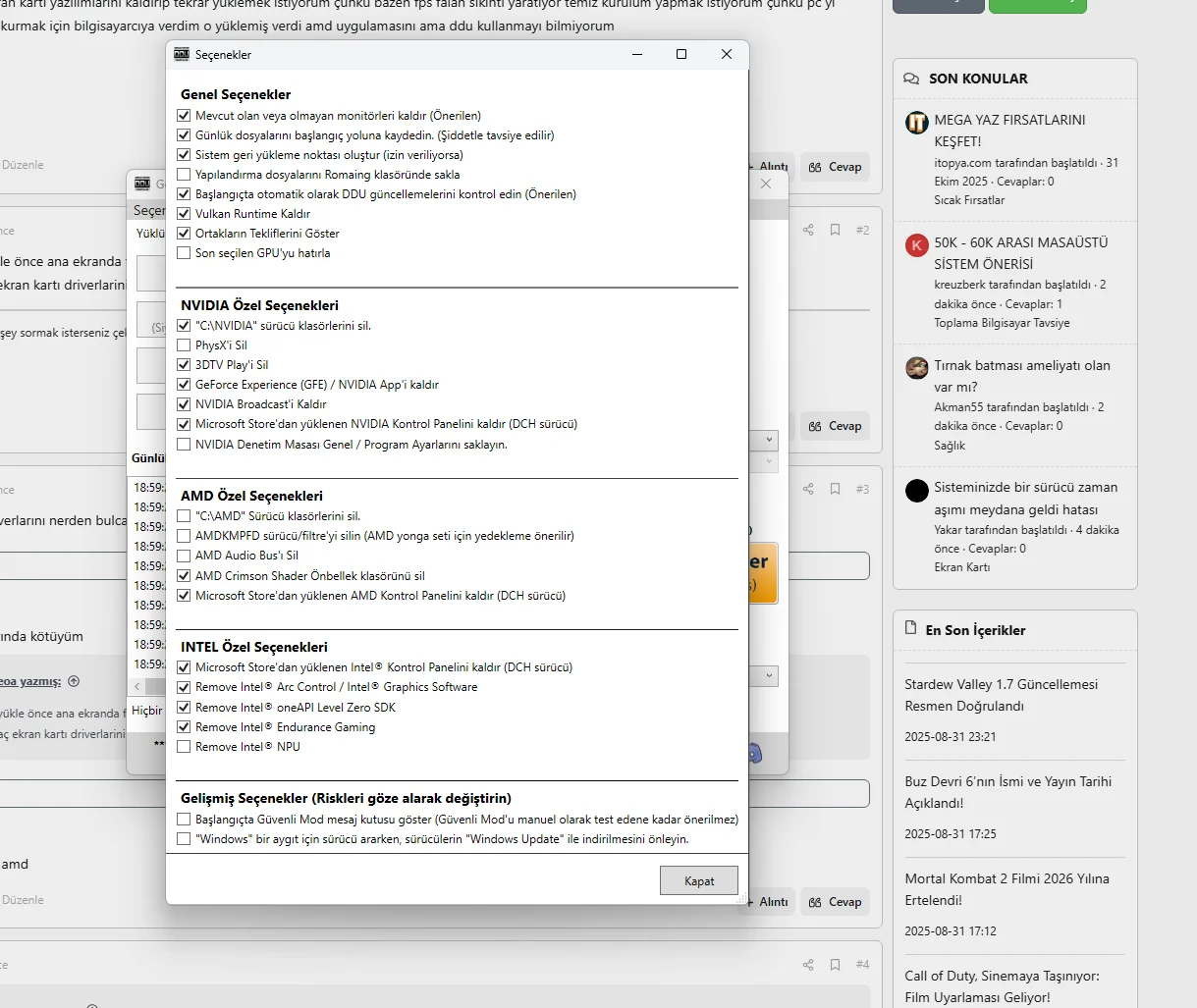Toggle 'Ortakların Tekliflerini Göster'
The image size is (1197, 1008).
pyautogui.click(x=184, y=233)
